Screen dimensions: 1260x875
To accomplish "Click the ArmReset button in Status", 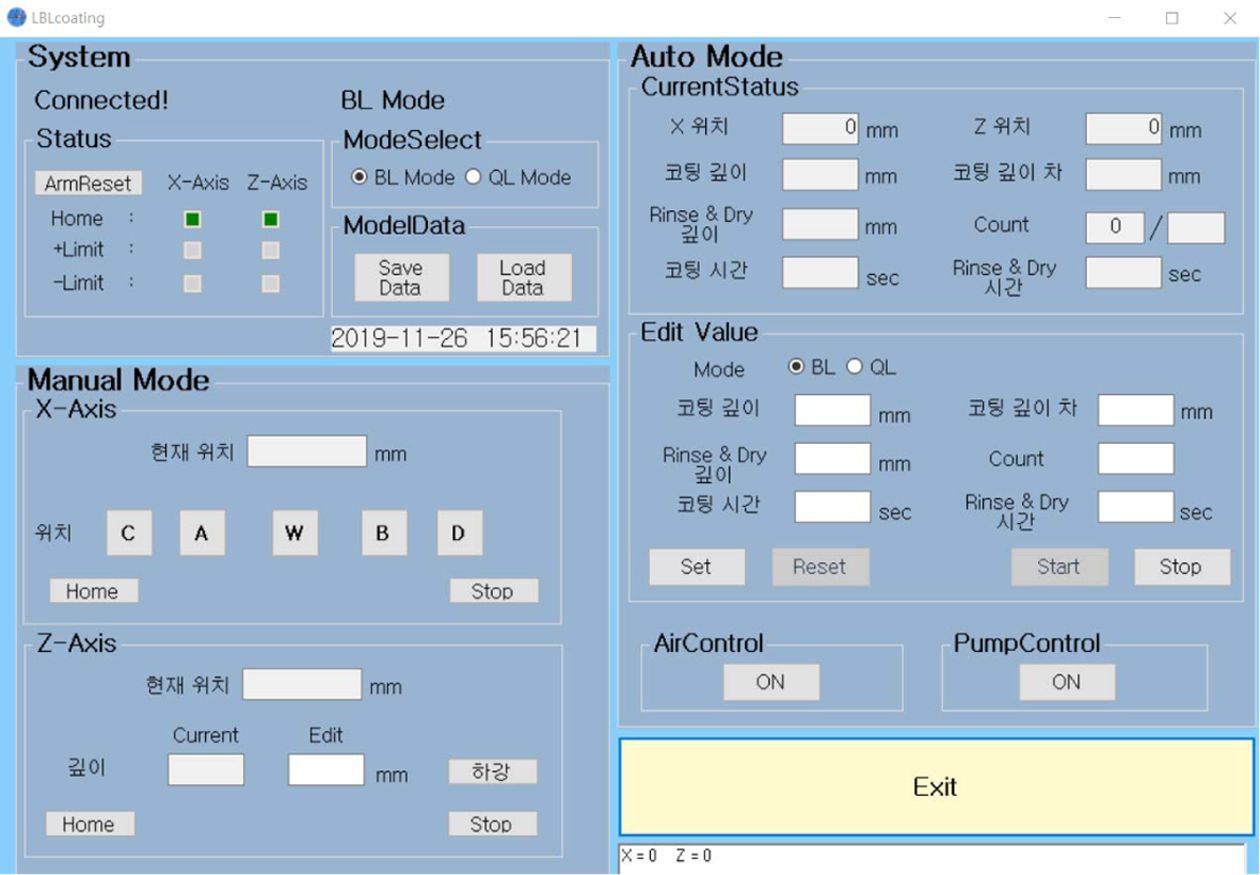I will click(x=88, y=184).
